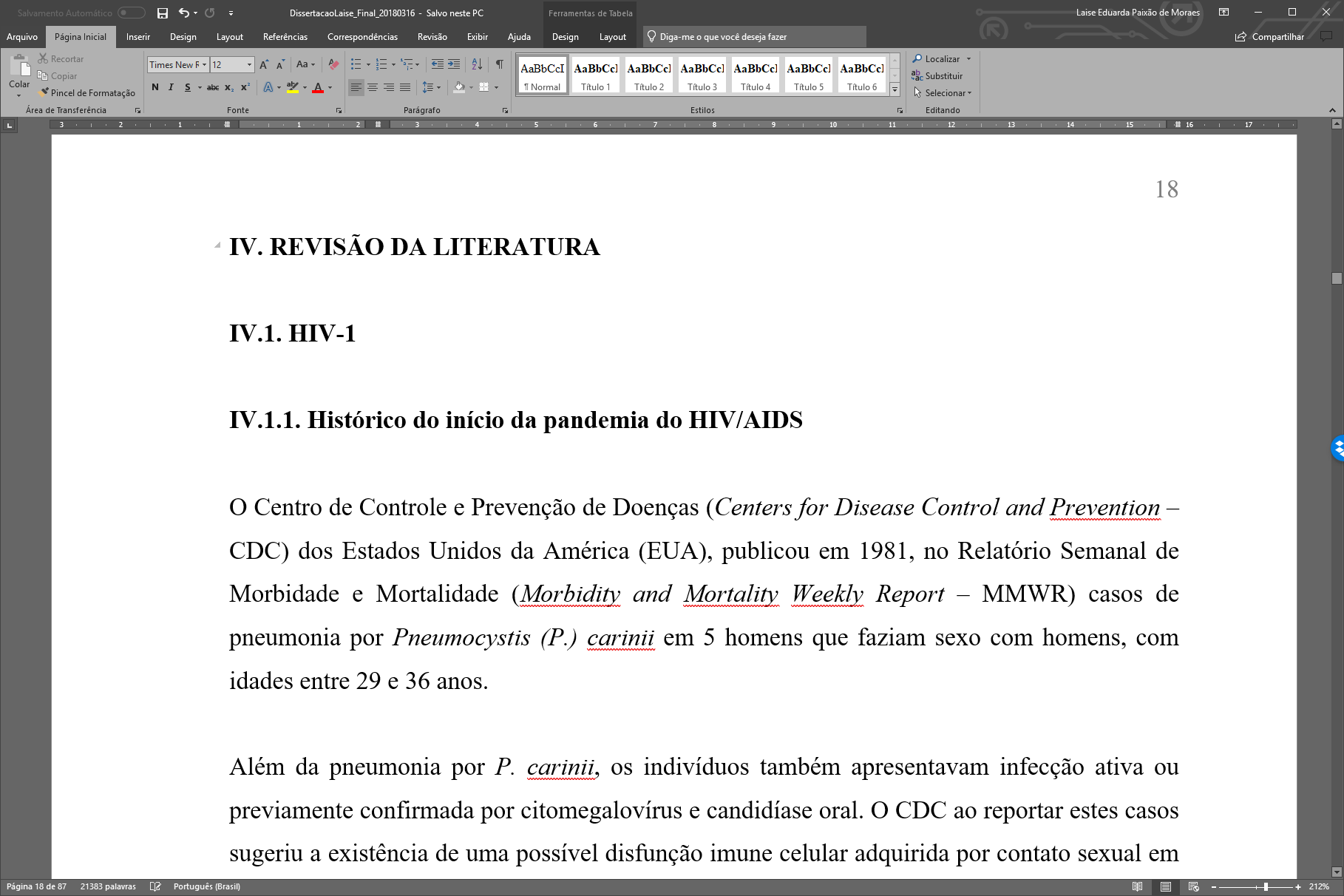Switch to the Exibir tab

click(478, 37)
